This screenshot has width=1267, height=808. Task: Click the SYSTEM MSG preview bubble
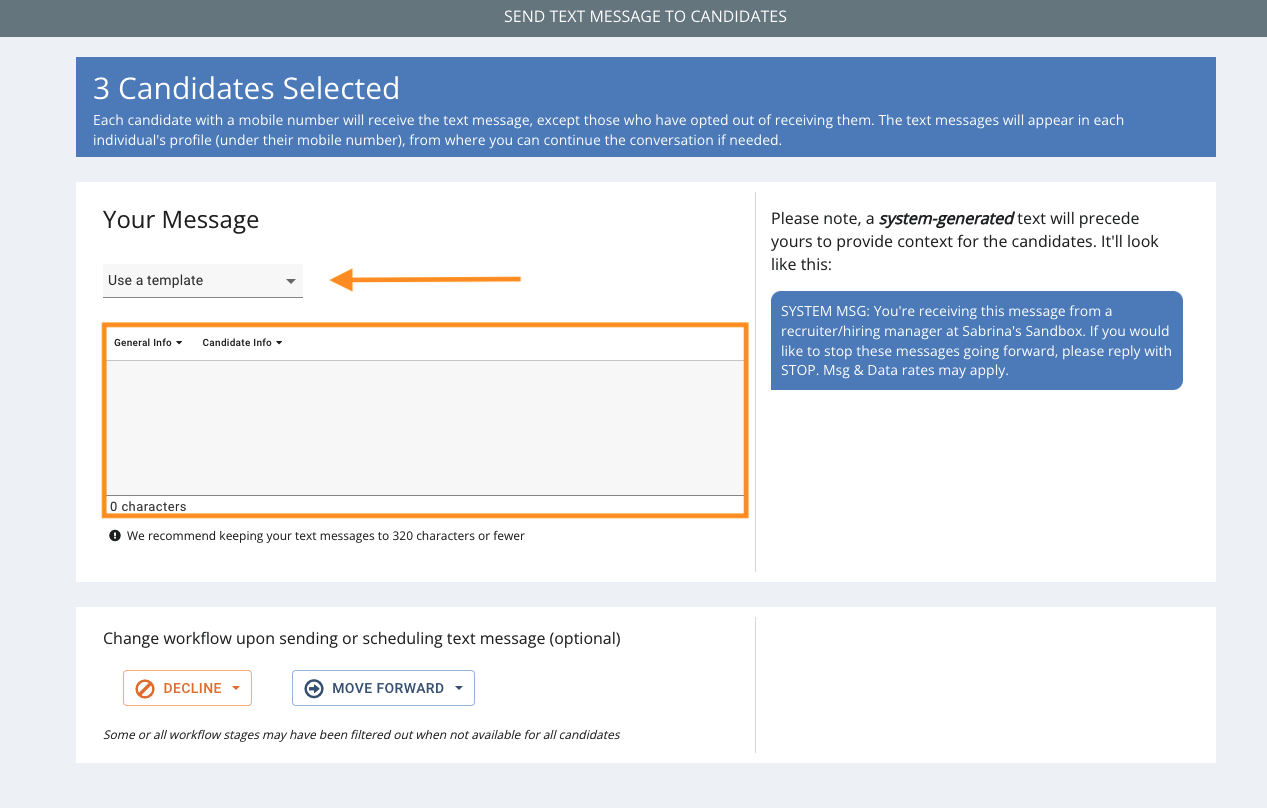point(977,340)
